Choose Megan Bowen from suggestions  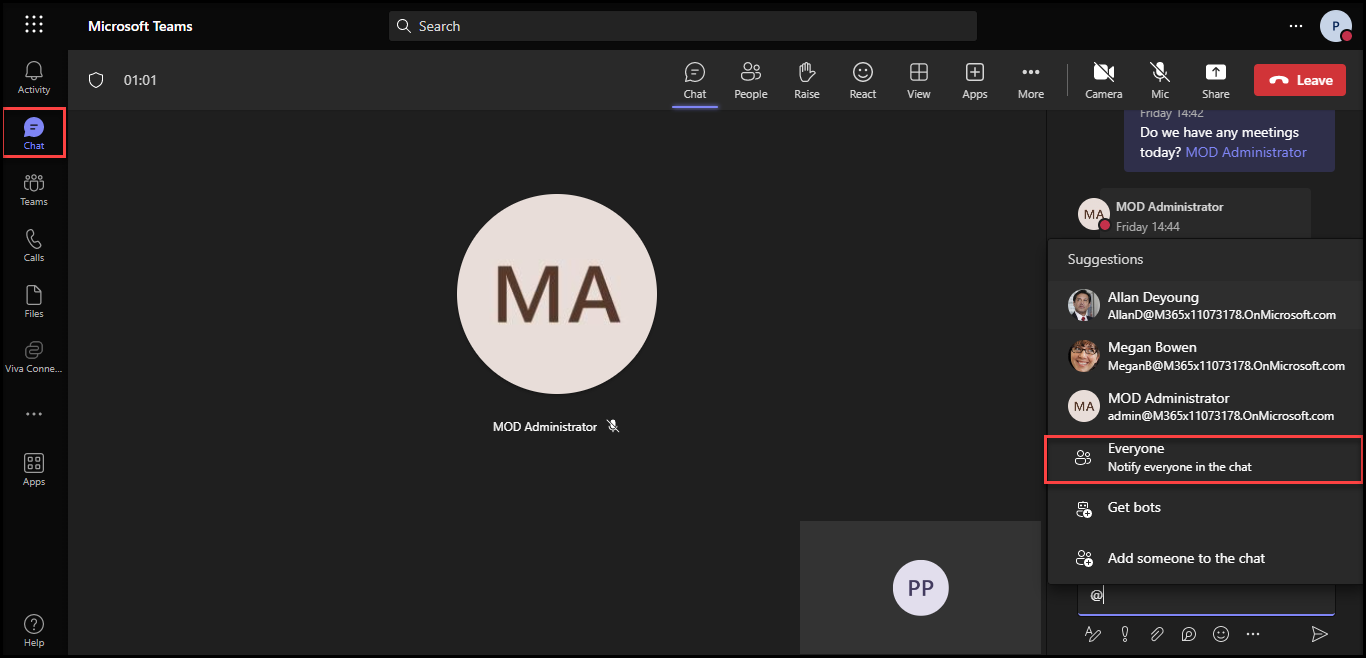point(1204,356)
